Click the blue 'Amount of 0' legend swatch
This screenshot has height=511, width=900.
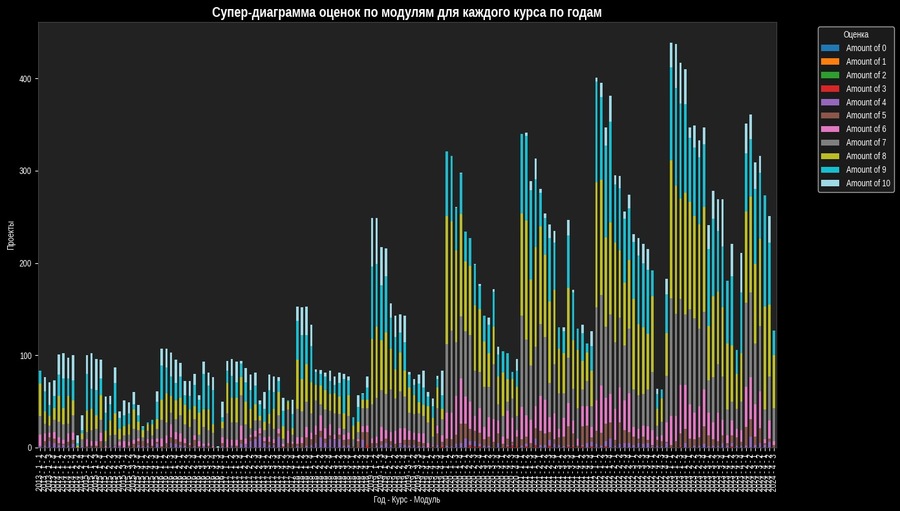coord(830,48)
